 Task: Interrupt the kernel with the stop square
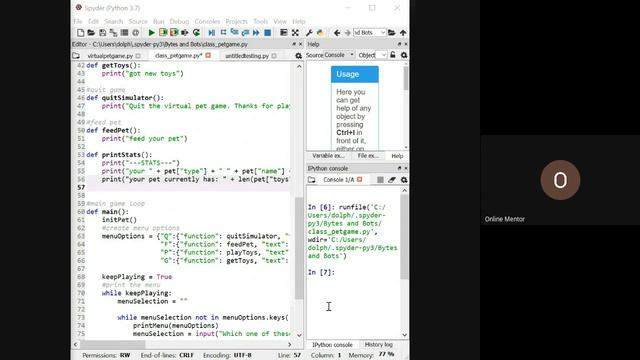pyautogui.click(x=380, y=180)
